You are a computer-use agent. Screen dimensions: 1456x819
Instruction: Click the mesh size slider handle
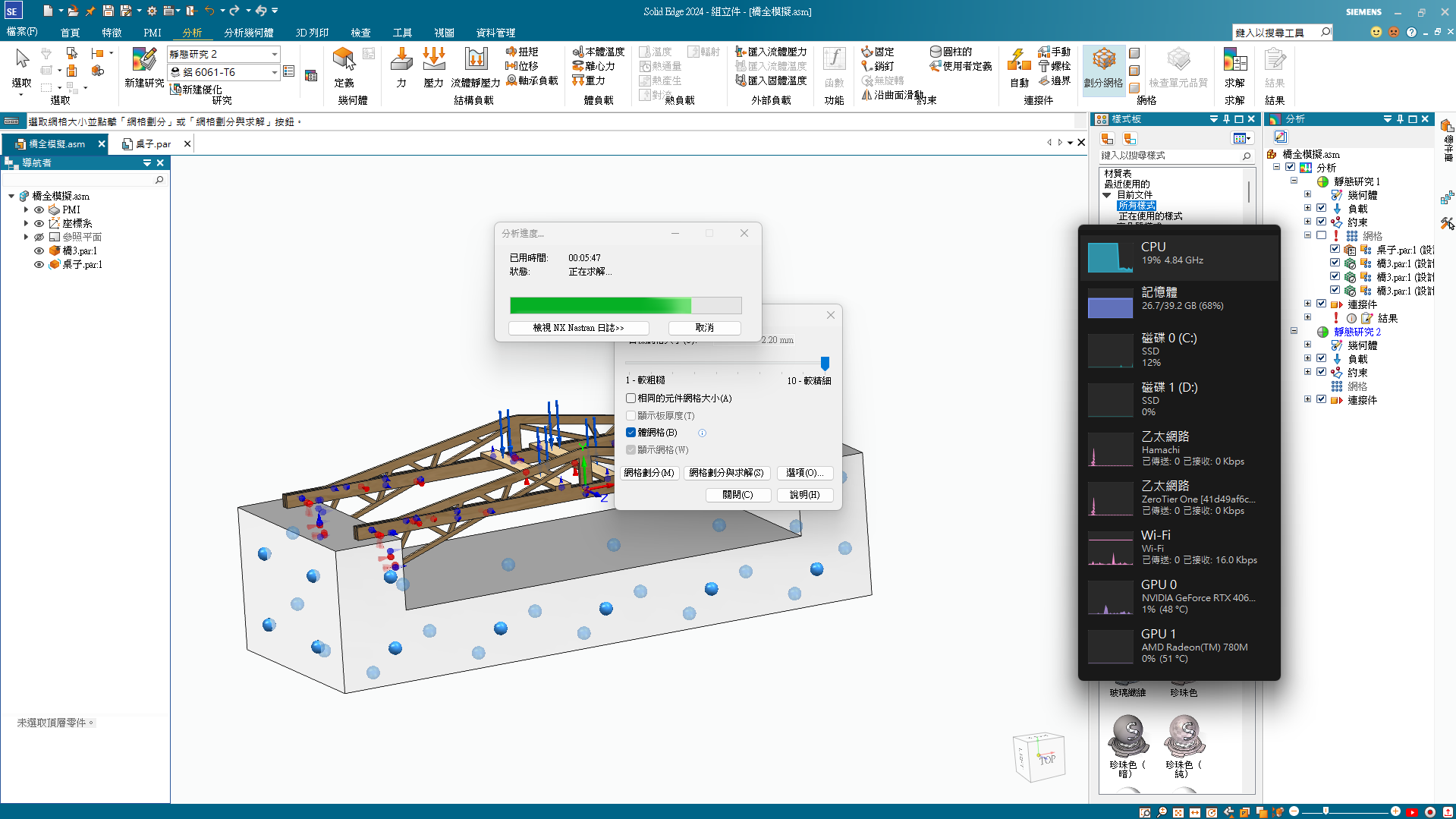(x=825, y=363)
